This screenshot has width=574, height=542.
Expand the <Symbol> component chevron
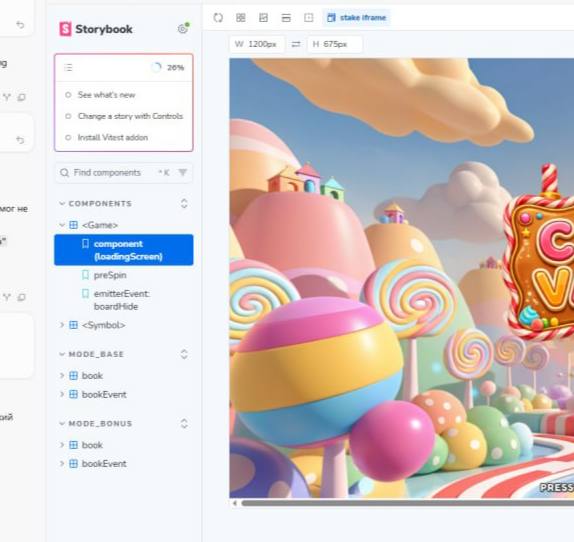point(62,325)
